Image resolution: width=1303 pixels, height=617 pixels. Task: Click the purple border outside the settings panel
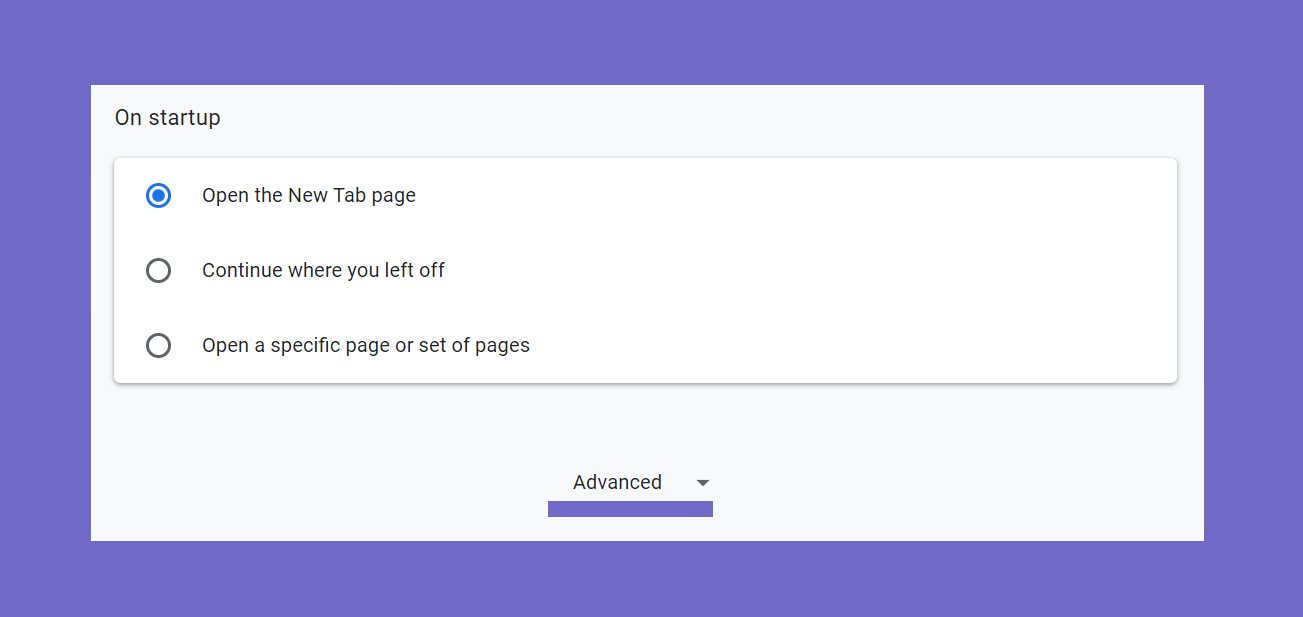click(650, 40)
